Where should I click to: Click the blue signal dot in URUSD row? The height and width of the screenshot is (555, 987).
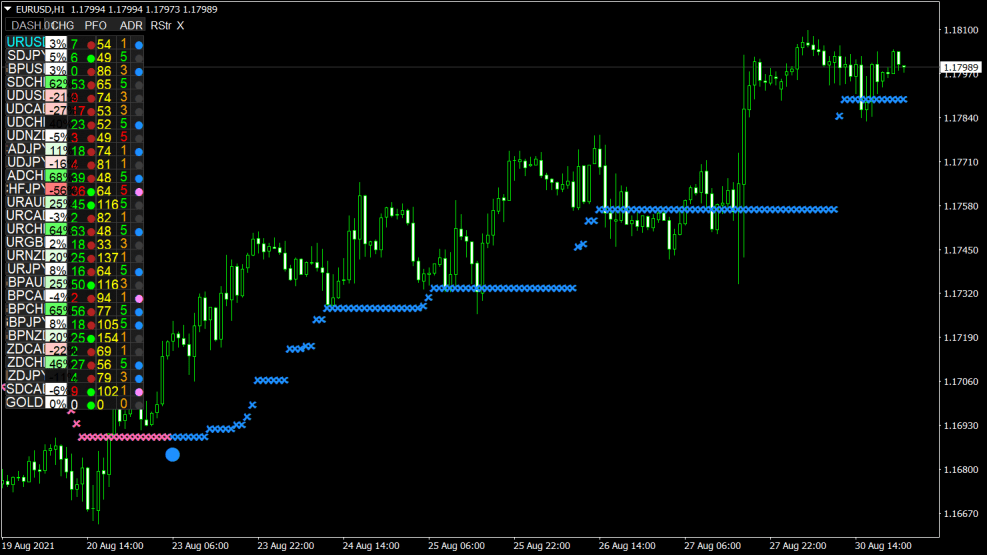click(138, 45)
